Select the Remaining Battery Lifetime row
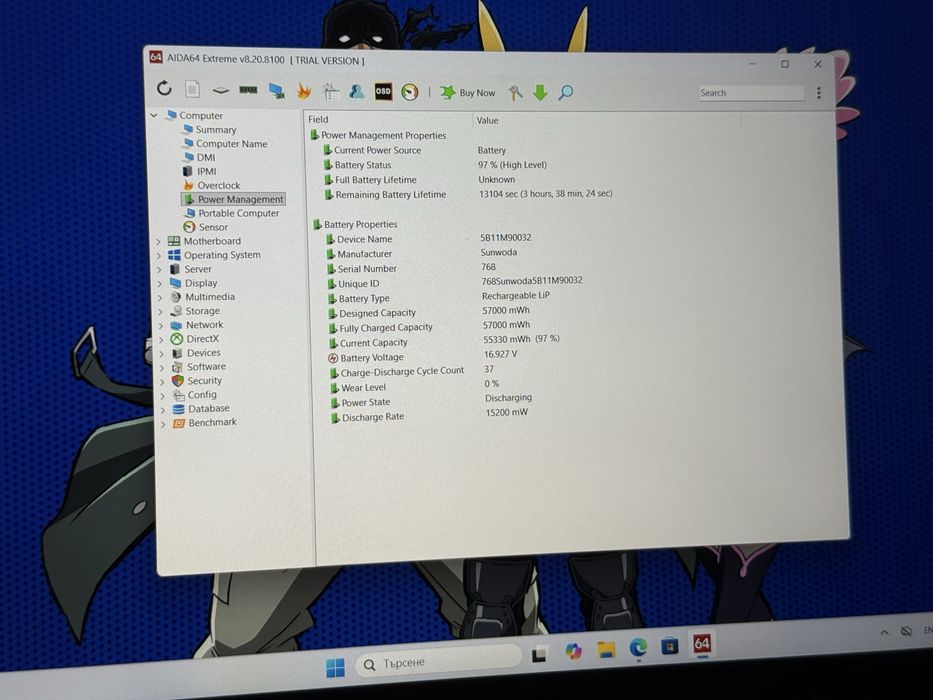The height and width of the screenshot is (700, 933). click(470, 194)
